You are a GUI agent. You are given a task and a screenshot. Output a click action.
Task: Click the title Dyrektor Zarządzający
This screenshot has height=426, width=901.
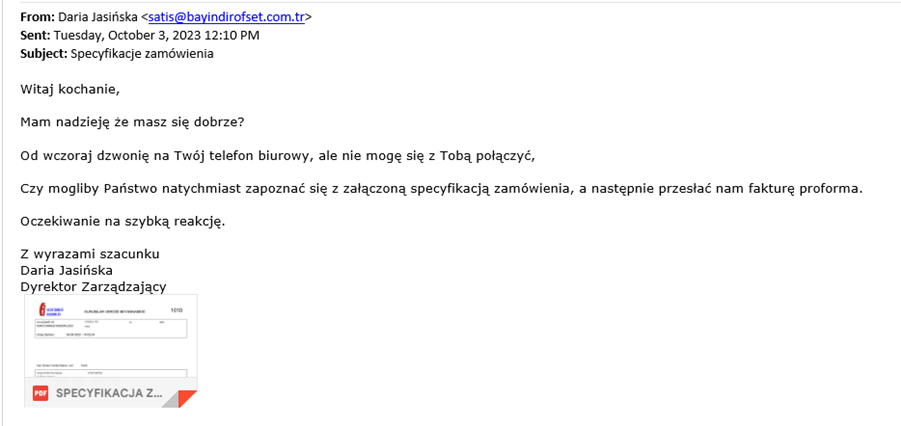93,287
